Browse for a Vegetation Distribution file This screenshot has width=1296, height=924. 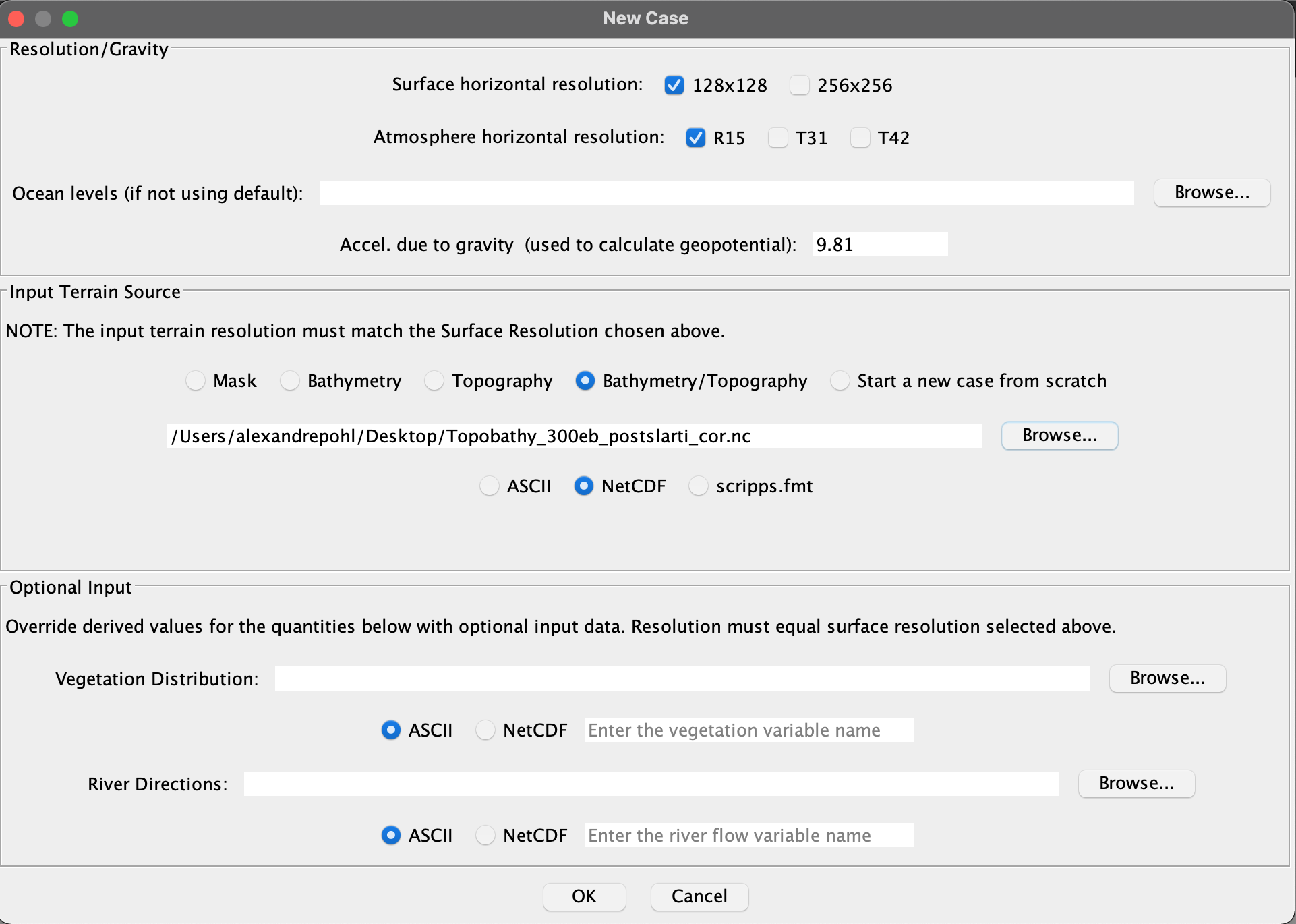[x=1167, y=678]
